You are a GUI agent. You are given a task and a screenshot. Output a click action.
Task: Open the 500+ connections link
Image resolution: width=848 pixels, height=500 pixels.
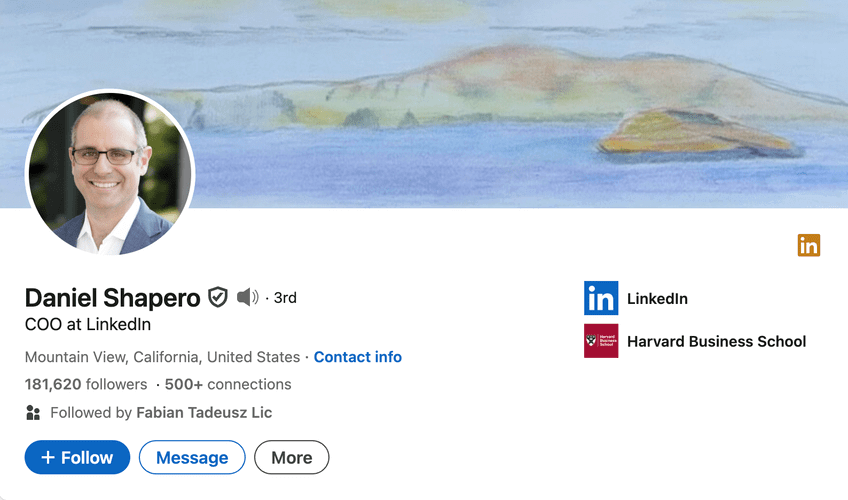228,384
